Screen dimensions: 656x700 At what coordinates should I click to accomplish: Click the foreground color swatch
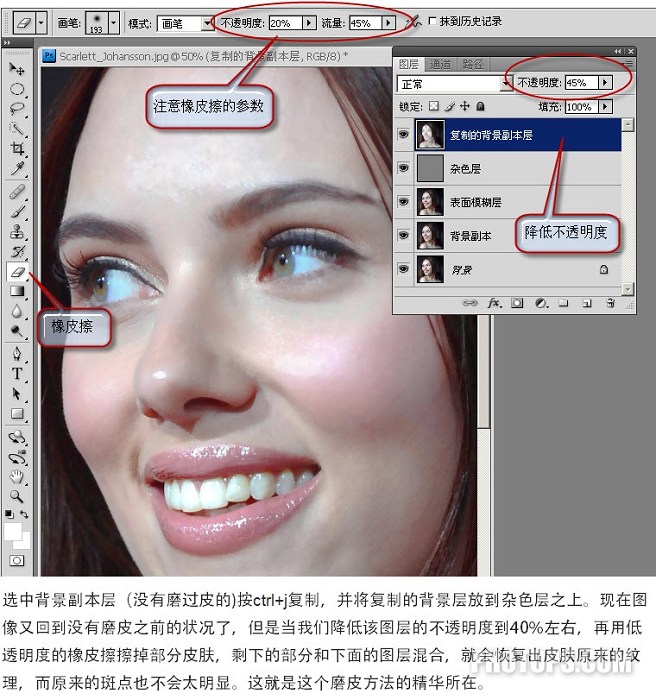click(x=13, y=531)
